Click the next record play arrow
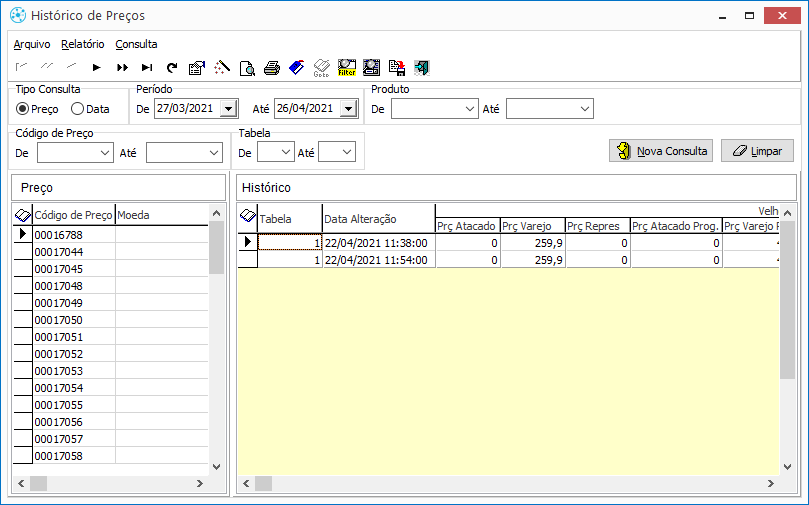The width and height of the screenshot is (809, 505). point(96,67)
